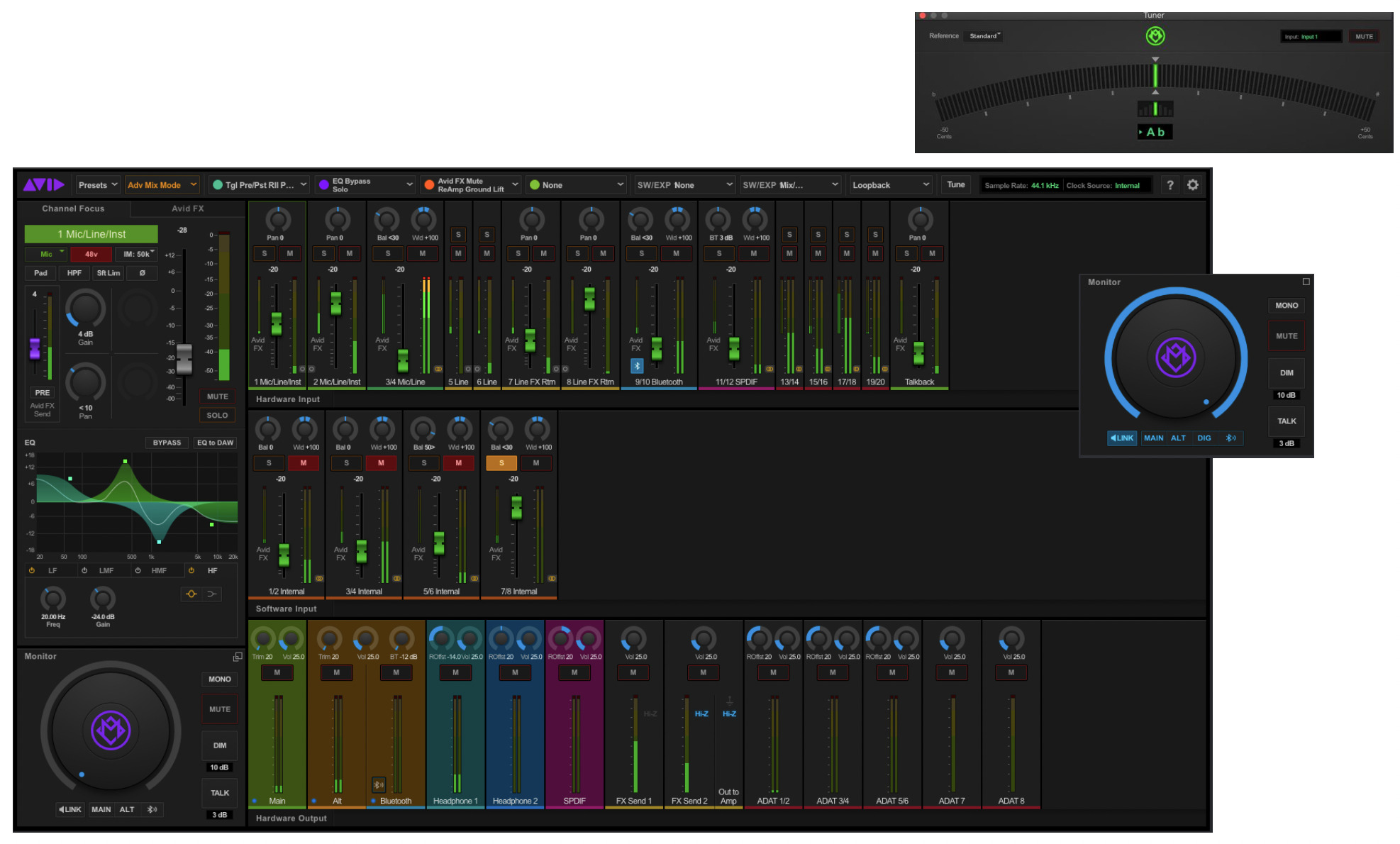The height and width of the screenshot is (844, 1400).
Task: Select the Channel Focus tab
Action: (x=73, y=209)
